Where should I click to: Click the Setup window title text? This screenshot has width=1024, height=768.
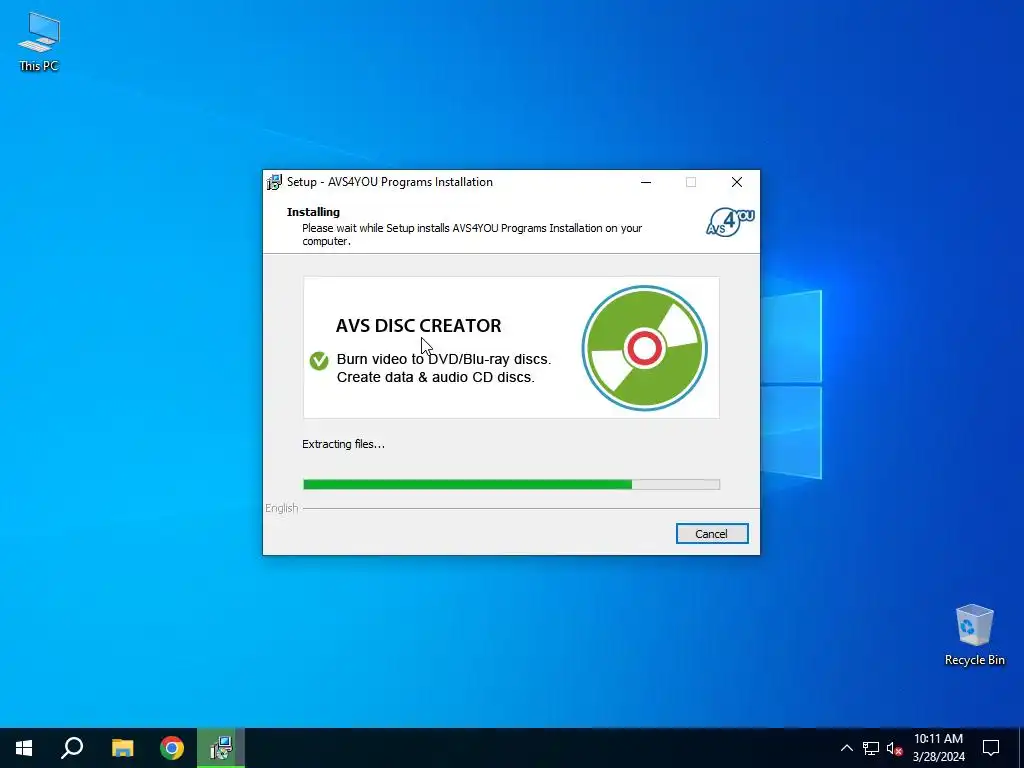(390, 182)
